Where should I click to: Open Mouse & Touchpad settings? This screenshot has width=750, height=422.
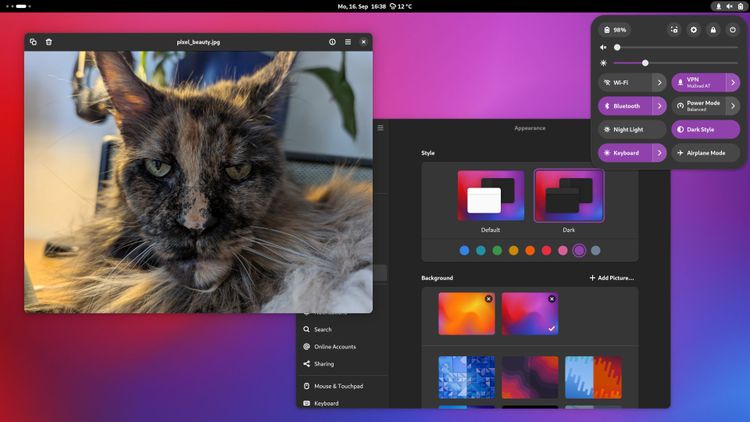click(x=342, y=386)
